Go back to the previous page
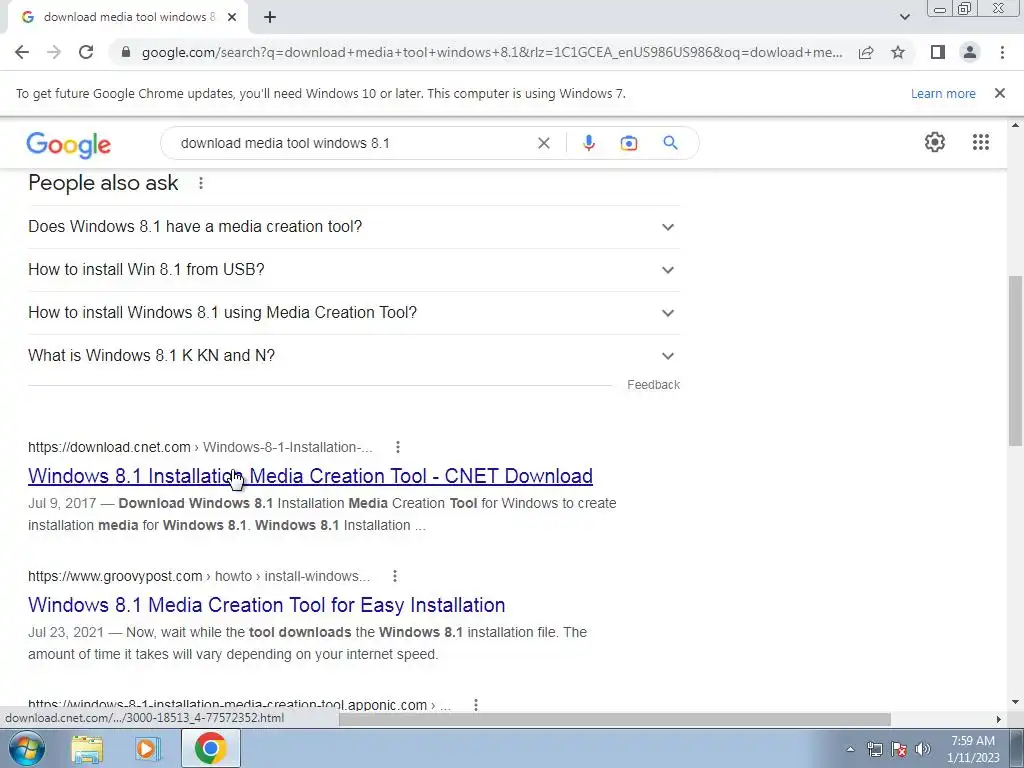Viewport: 1024px width, 768px height. (22, 52)
